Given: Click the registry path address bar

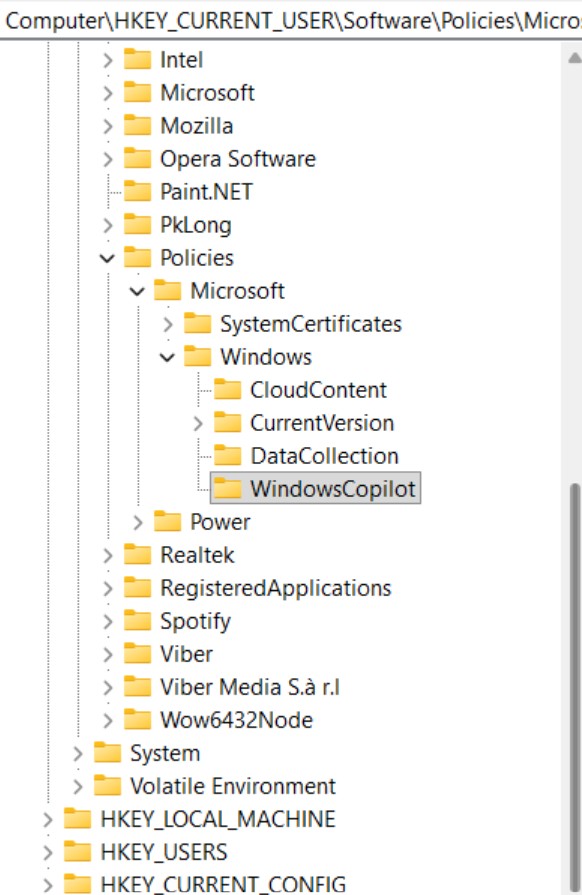Looking at the screenshot, I should point(291,21).
